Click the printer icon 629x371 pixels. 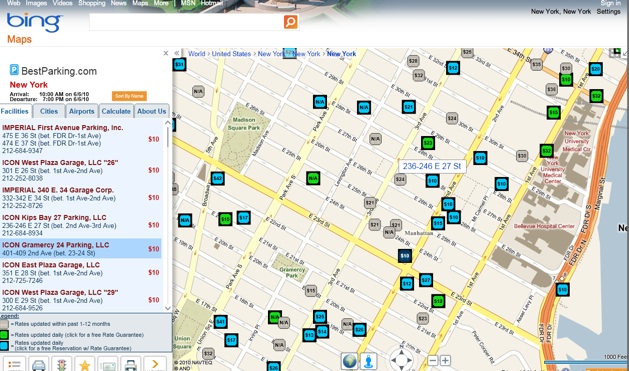(x=131, y=364)
